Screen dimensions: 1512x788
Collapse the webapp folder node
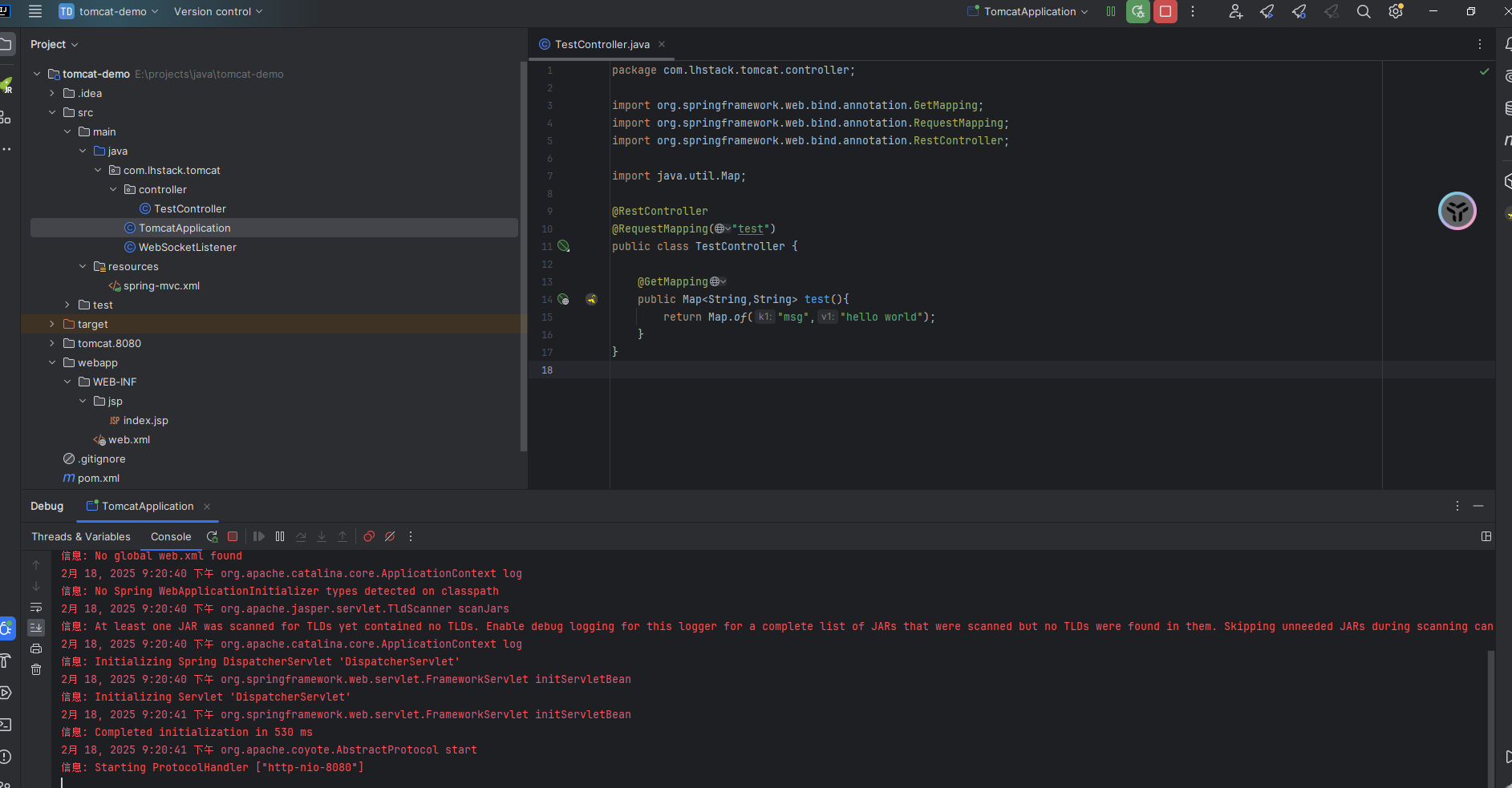tap(52, 362)
